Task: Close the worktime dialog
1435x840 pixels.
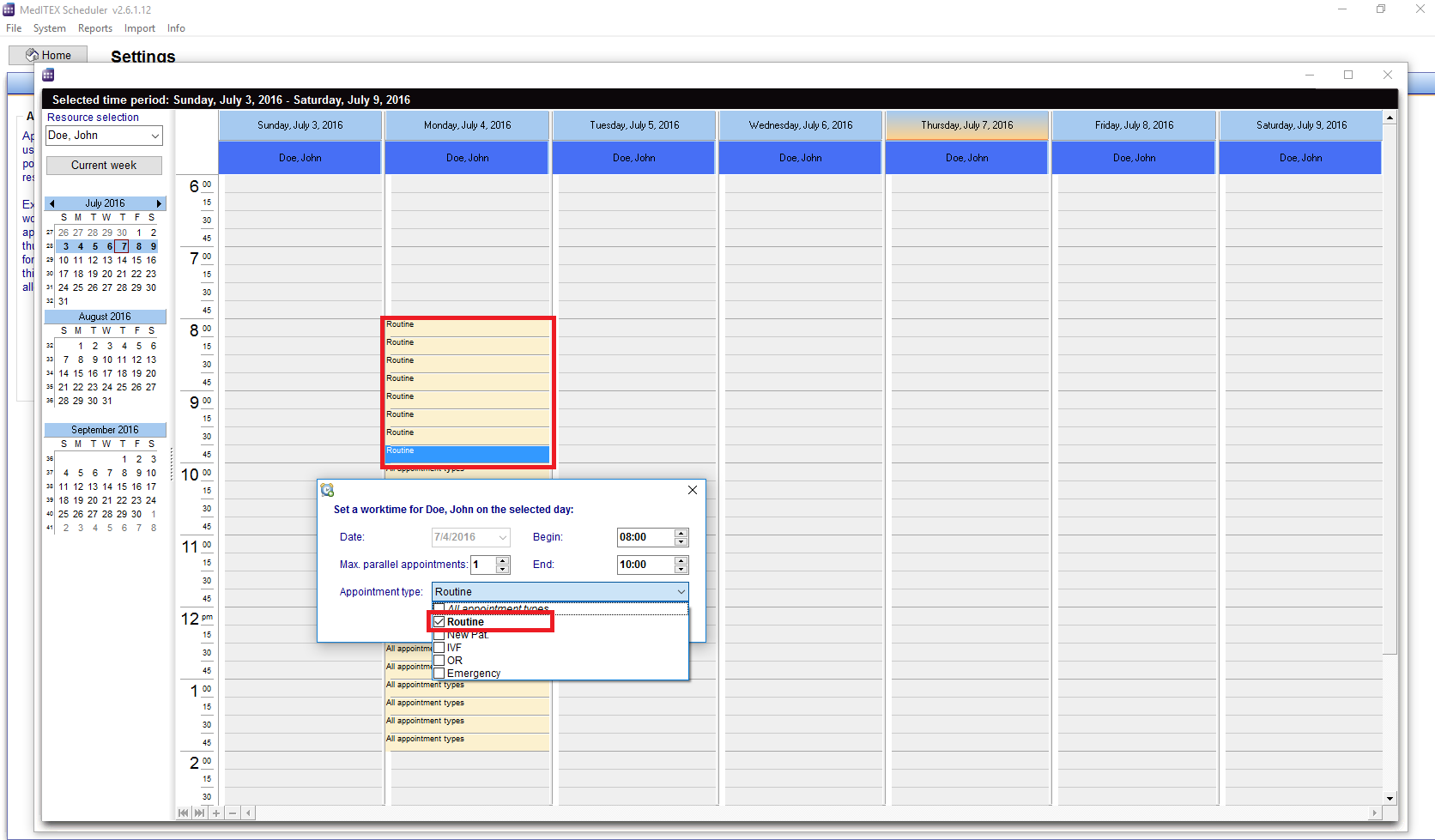Action: 693,490
